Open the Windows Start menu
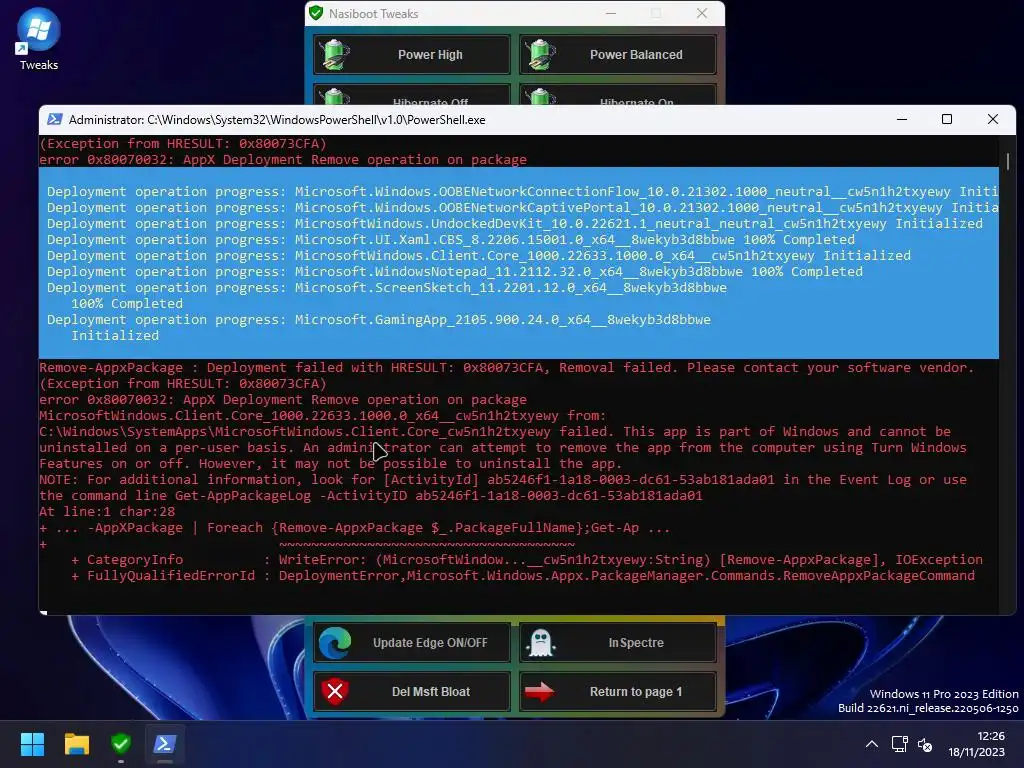Viewport: 1024px width, 768px height. point(32,744)
